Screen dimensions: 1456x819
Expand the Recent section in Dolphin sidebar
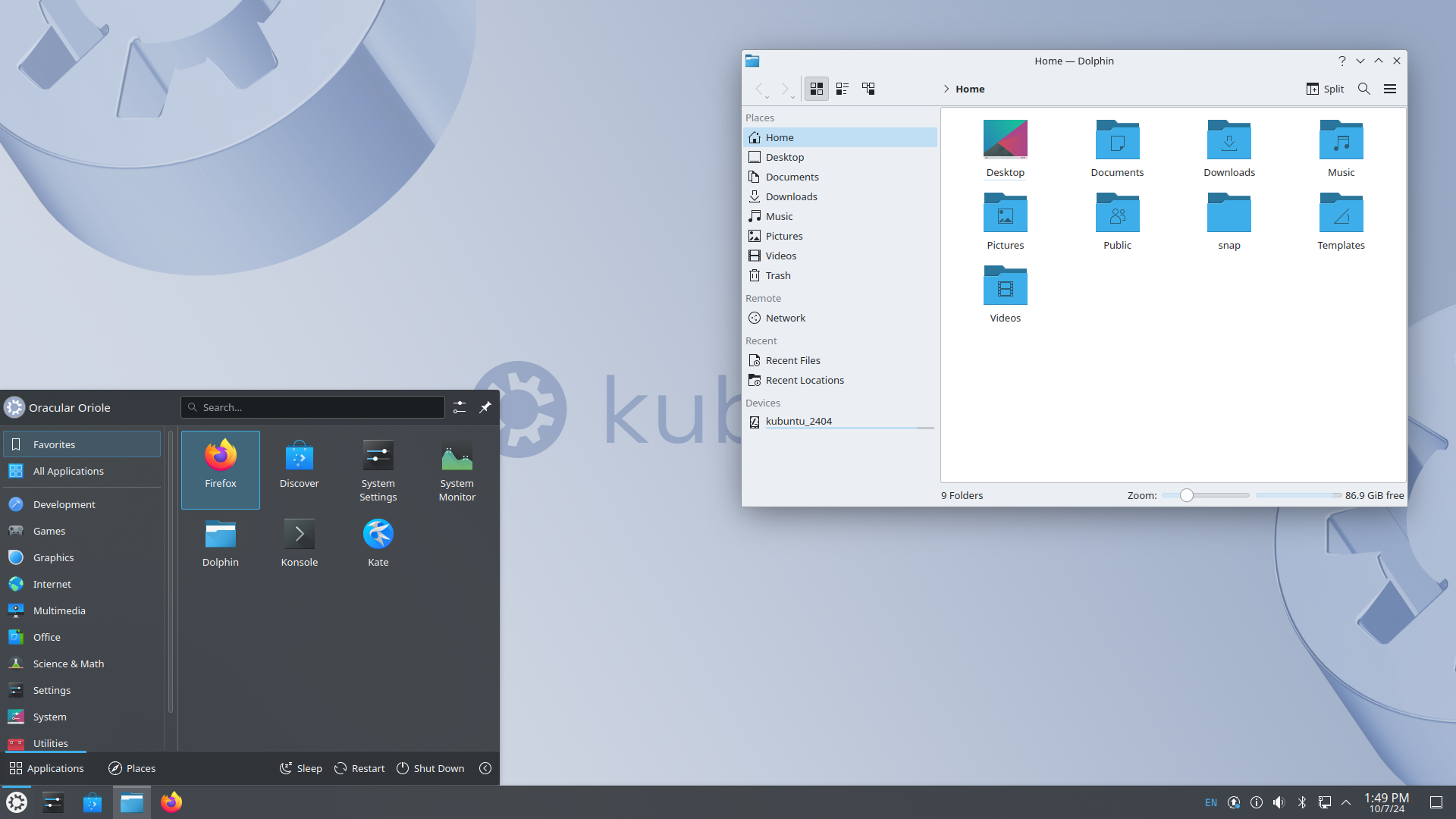coord(761,340)
